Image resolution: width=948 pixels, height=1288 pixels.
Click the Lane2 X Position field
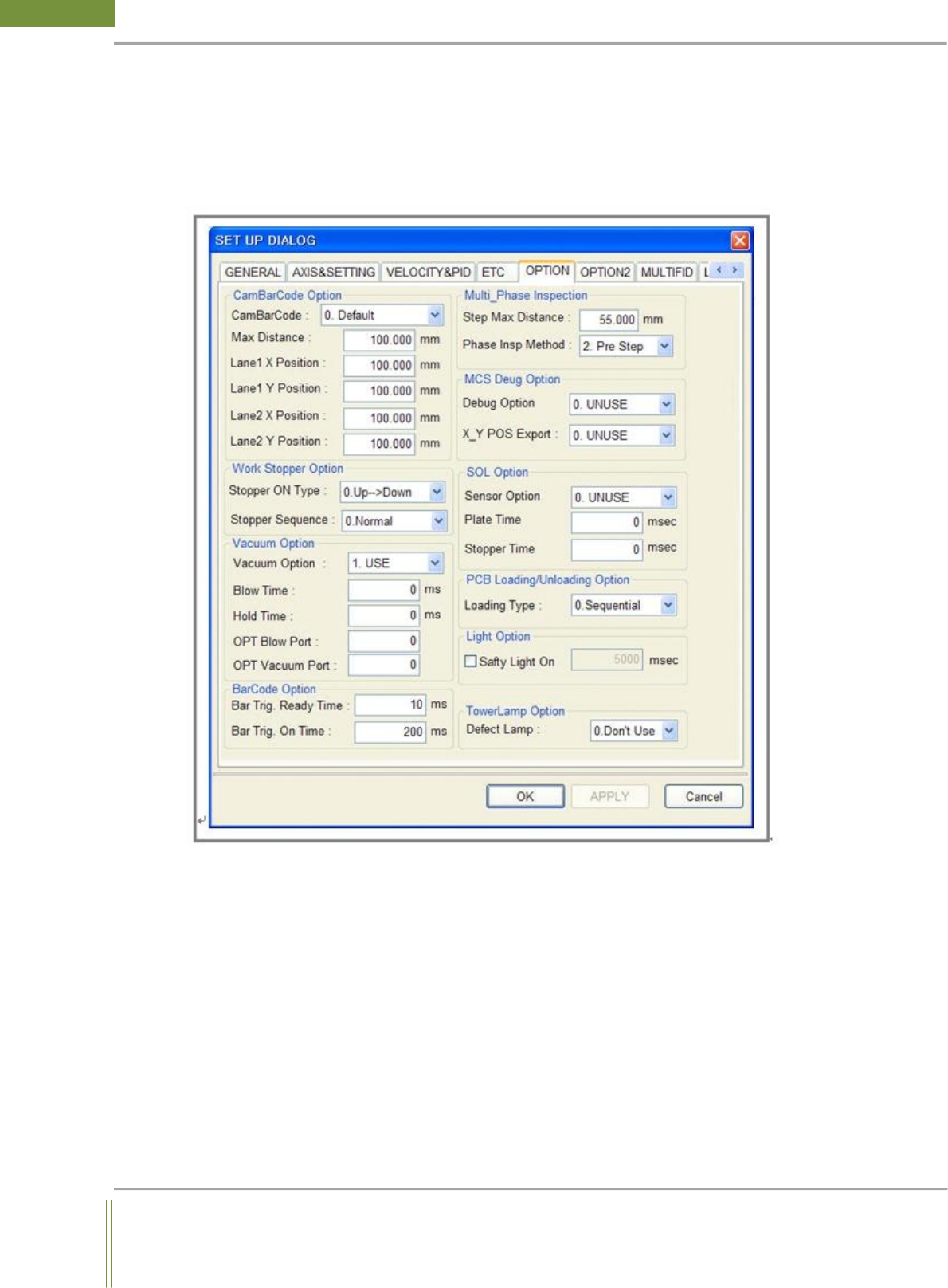(379, 418)
